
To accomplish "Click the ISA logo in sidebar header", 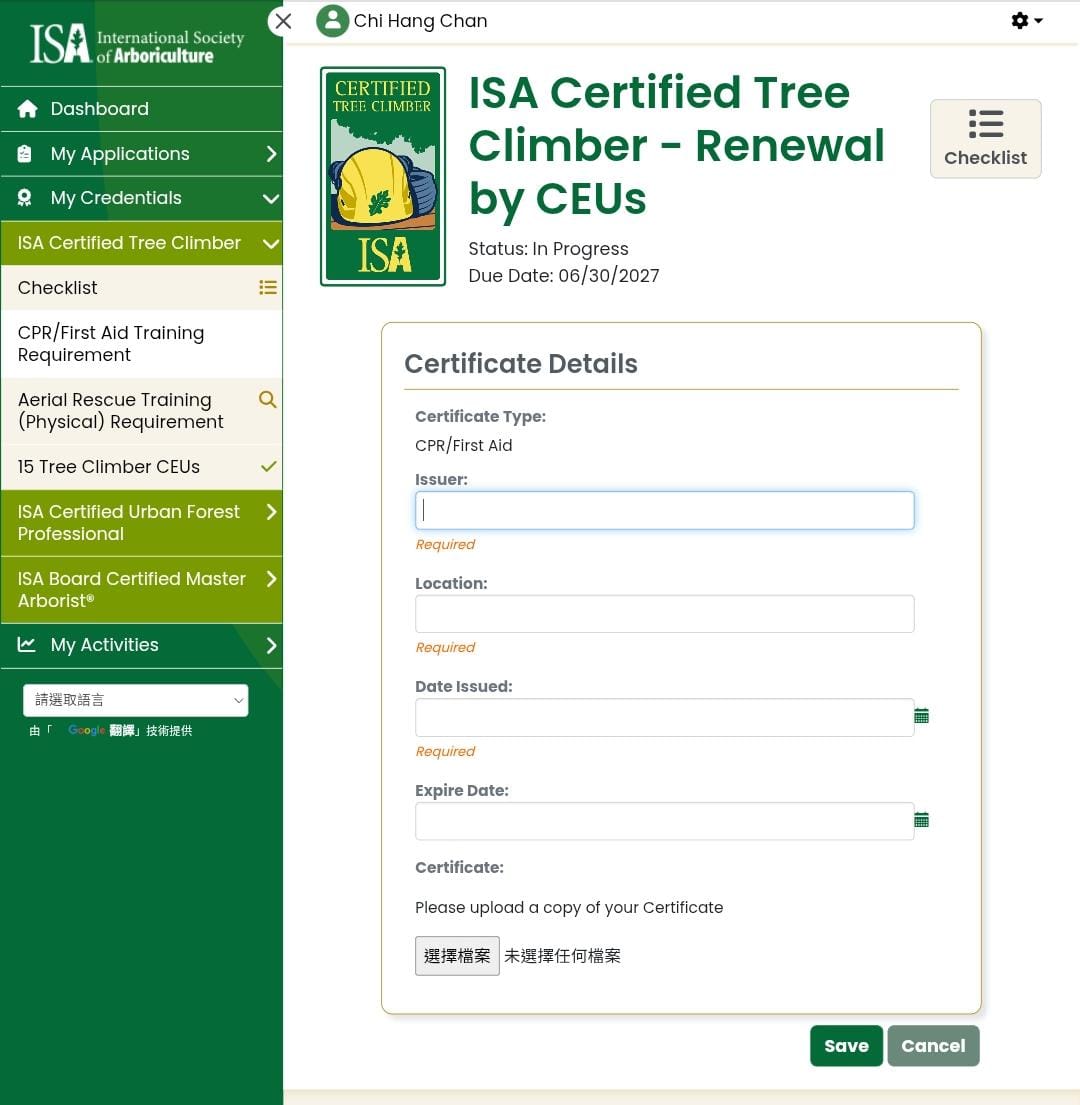I will point(137,43).
